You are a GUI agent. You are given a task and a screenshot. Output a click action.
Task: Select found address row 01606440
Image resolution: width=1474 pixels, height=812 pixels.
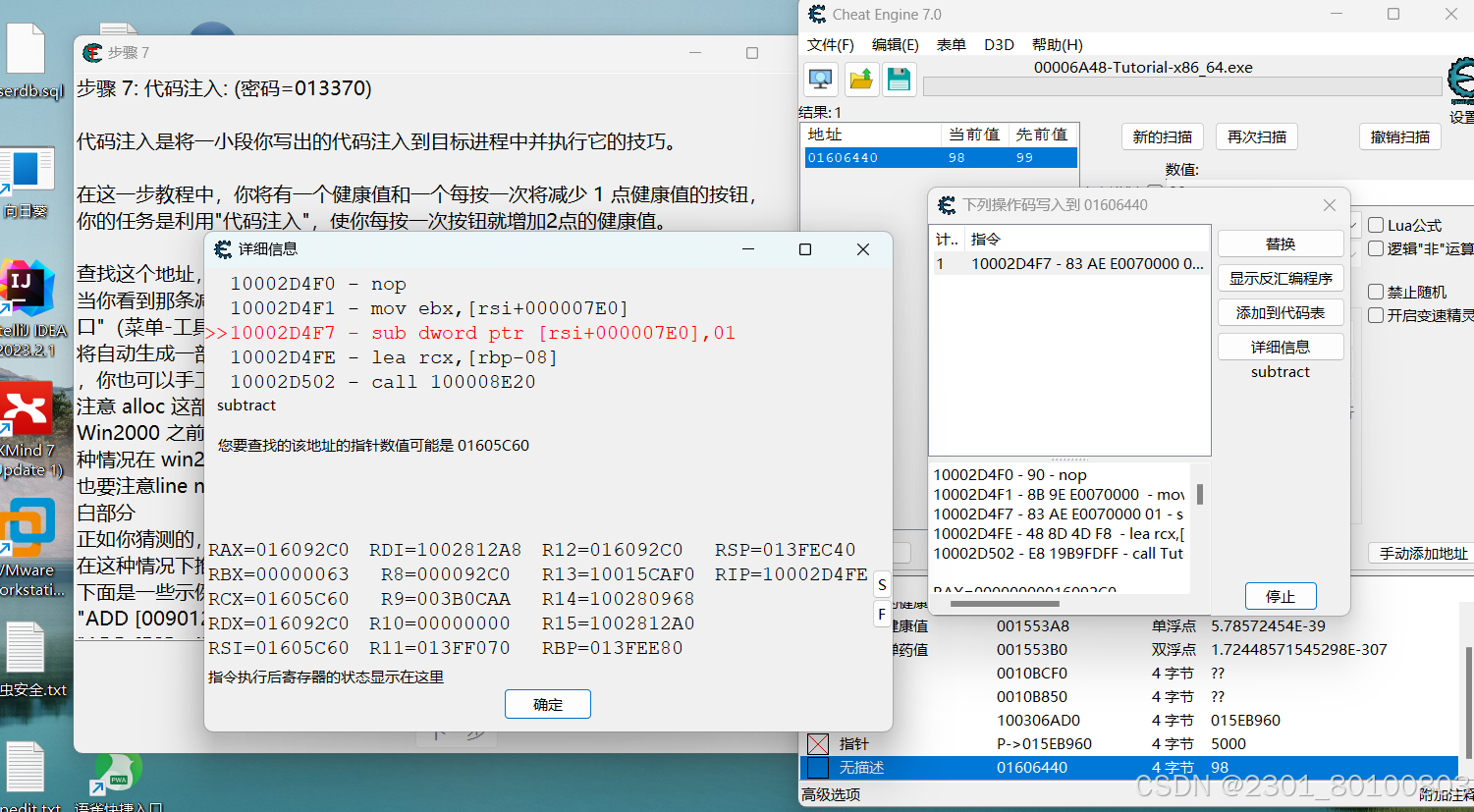[x=941, y=158]
